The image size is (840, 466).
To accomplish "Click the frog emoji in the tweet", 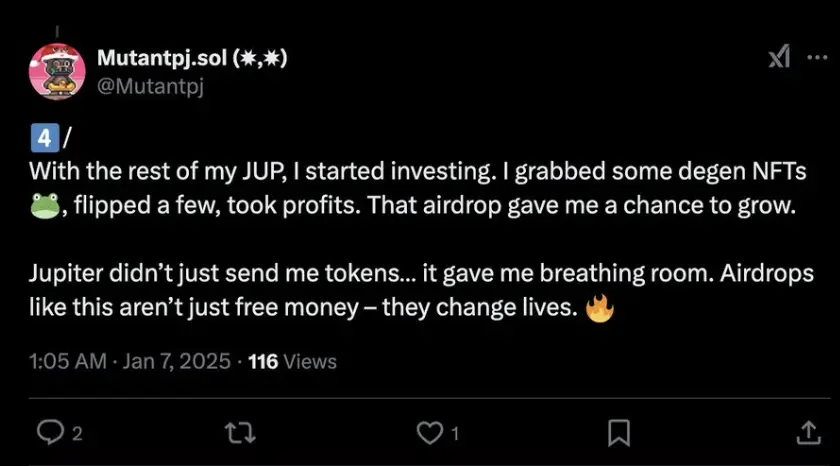I will tap(45, 207).
